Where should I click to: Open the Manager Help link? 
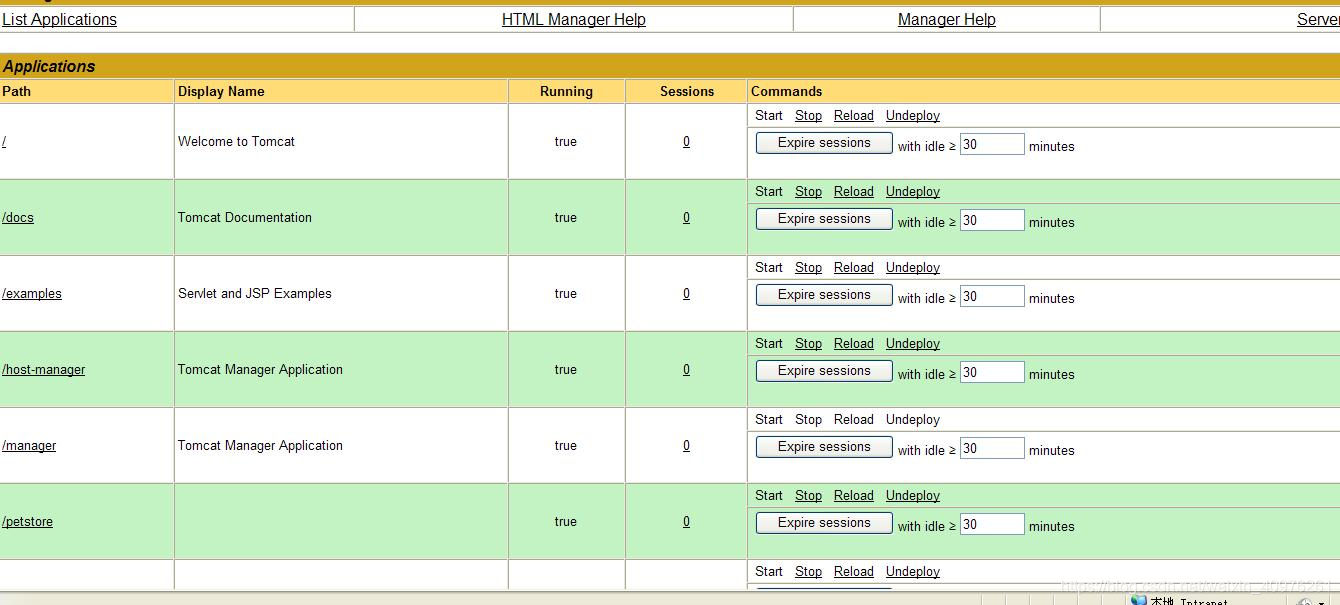point(947,19)
